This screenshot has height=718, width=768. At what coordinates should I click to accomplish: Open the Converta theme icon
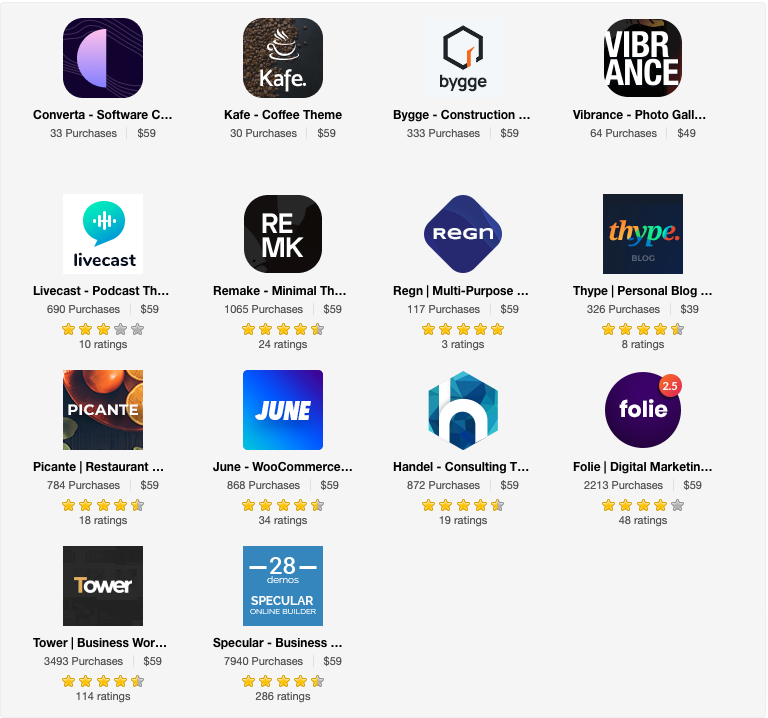tap(103, 58)
